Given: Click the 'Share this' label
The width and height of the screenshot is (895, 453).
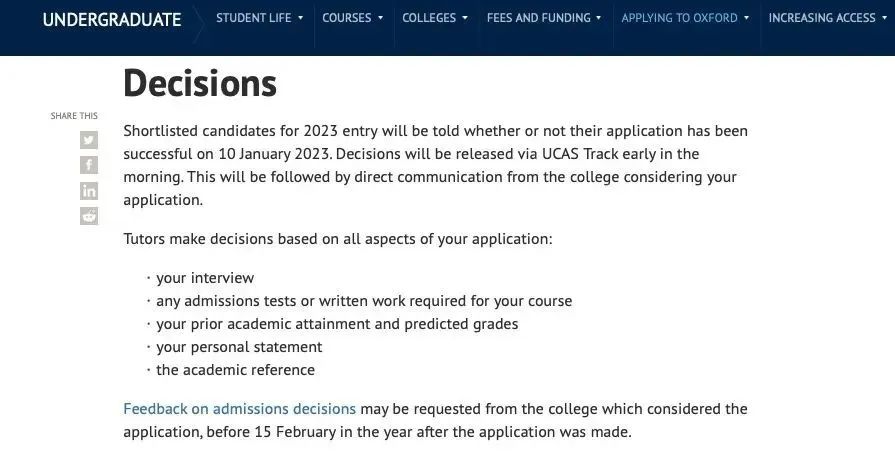Looking at the screenshot, I should [x=74, y=116].
